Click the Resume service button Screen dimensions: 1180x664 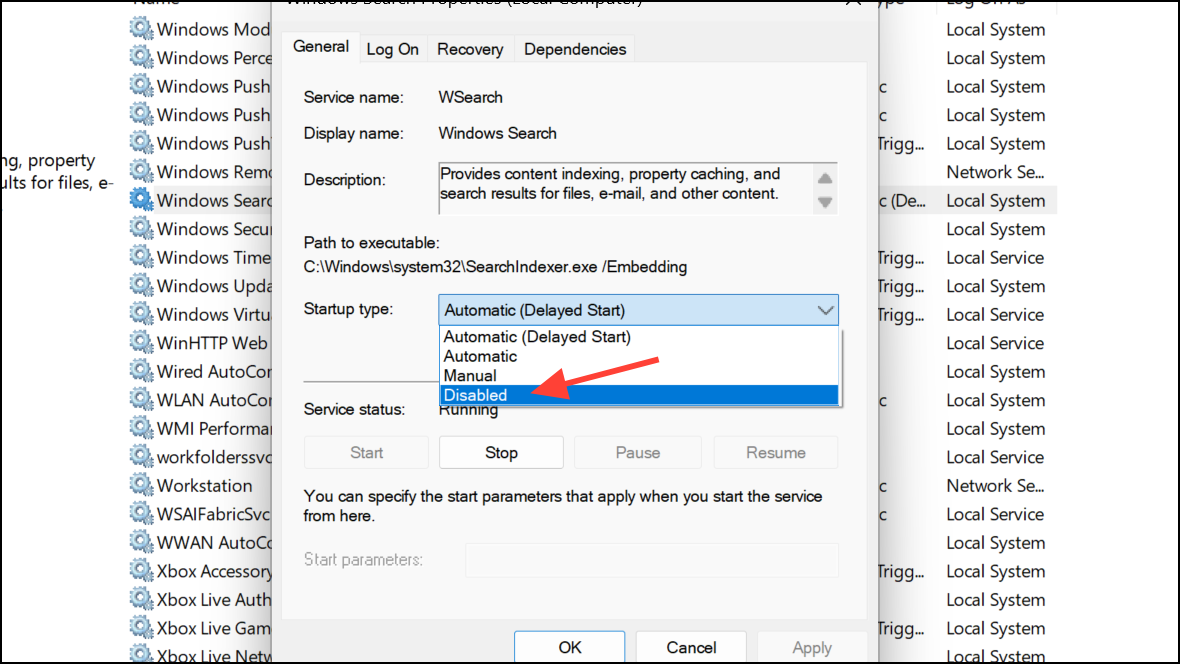(x=776, y=452)
